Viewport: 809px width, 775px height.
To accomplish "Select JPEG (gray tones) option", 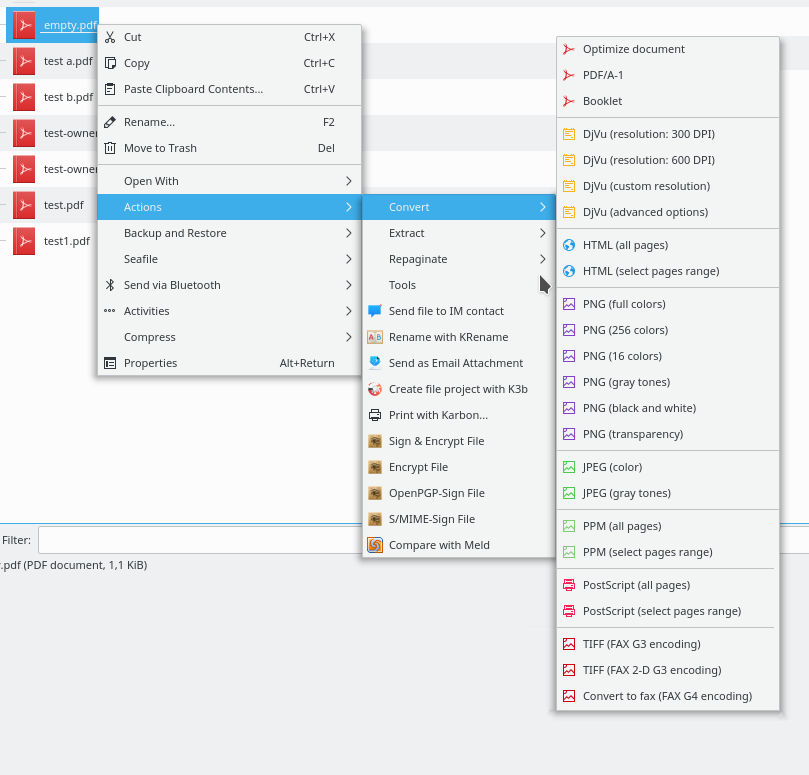I will (x=668, y=493).
